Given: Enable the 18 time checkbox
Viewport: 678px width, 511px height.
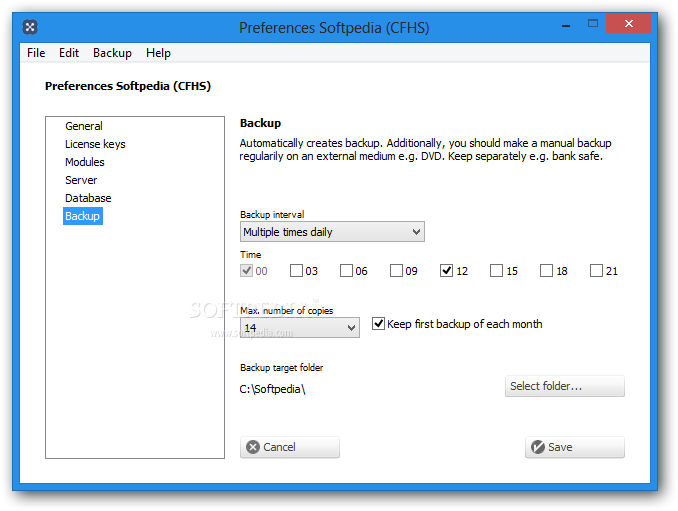Looking at the screenshot, I should point(546,271).
